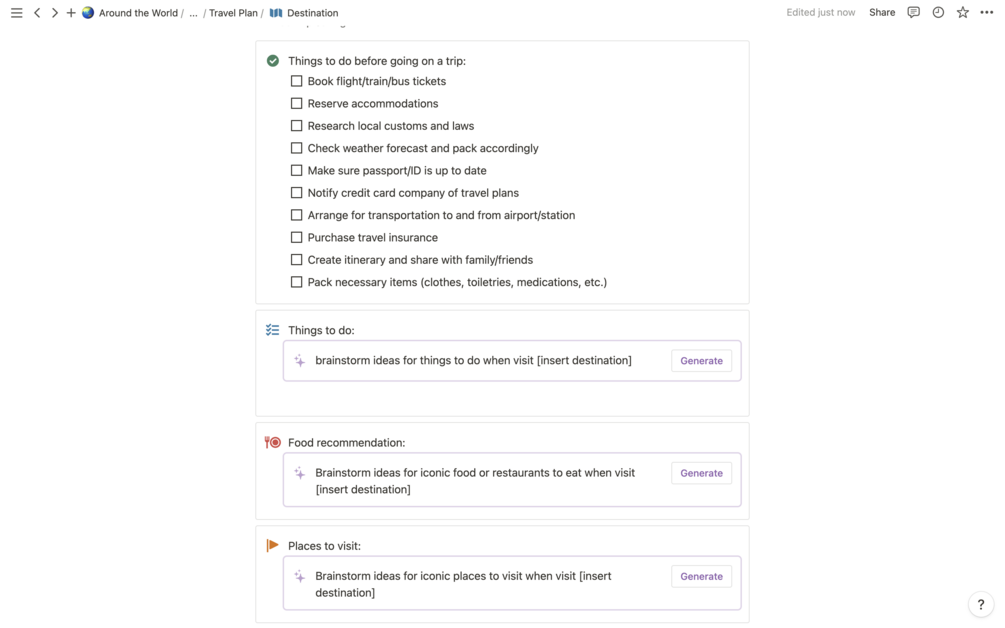Click Share in the top bar
Image resolution: width=1005 pixels, height=628 pixels.
[x=882, y=13]
